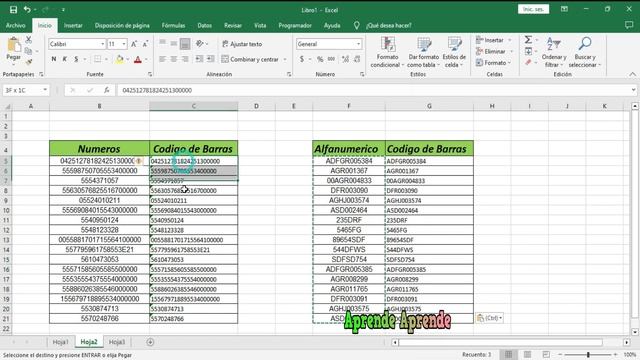Increase decimal places
Screen dimensions: 640x360
point(345,59)
